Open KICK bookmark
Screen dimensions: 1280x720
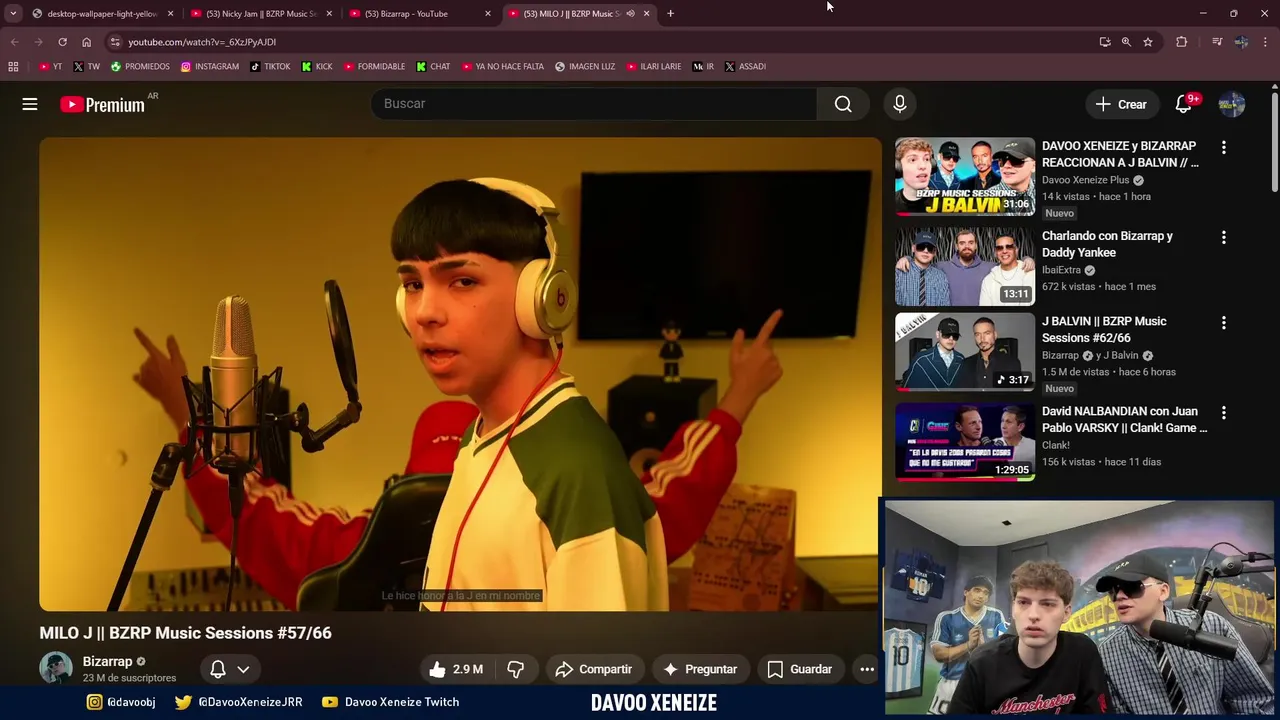pyautogui.click(x=317, y=67)
